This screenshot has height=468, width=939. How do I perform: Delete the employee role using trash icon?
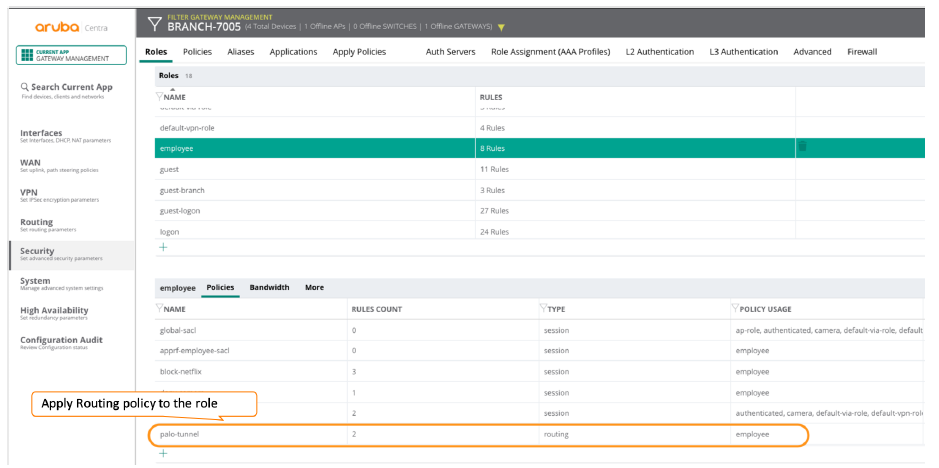[x=802, y=148]
